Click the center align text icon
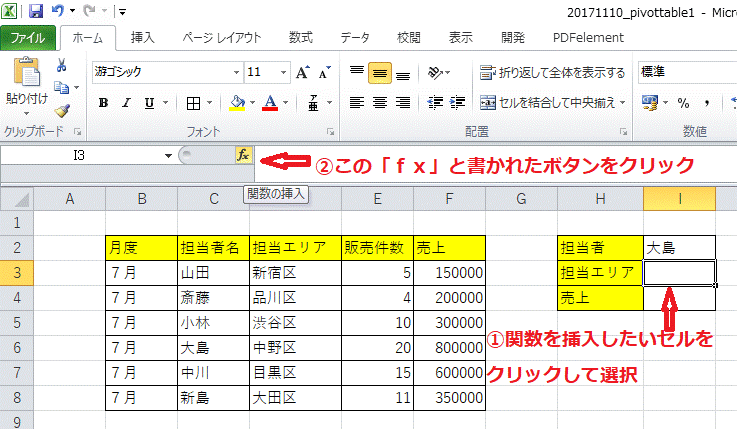The image size is (737, 429). pos(379,103)
